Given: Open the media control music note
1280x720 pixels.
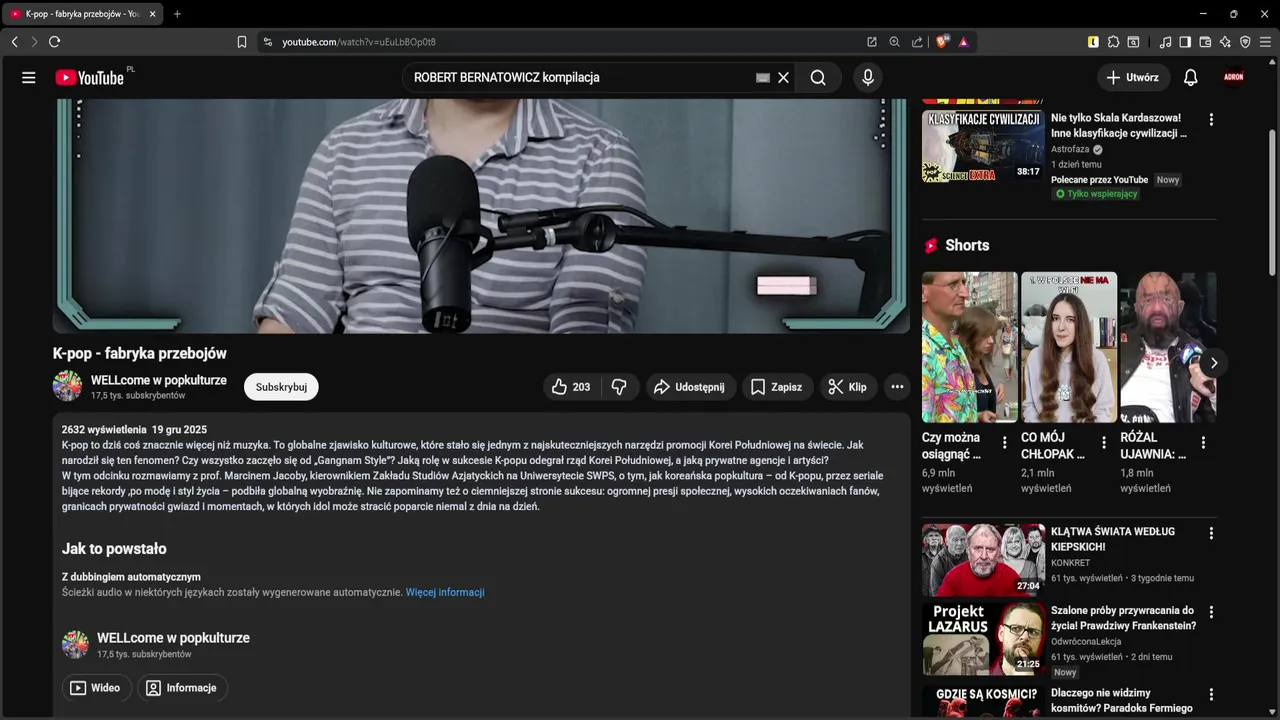Looking at the screenshot, I should point(1166,42).
